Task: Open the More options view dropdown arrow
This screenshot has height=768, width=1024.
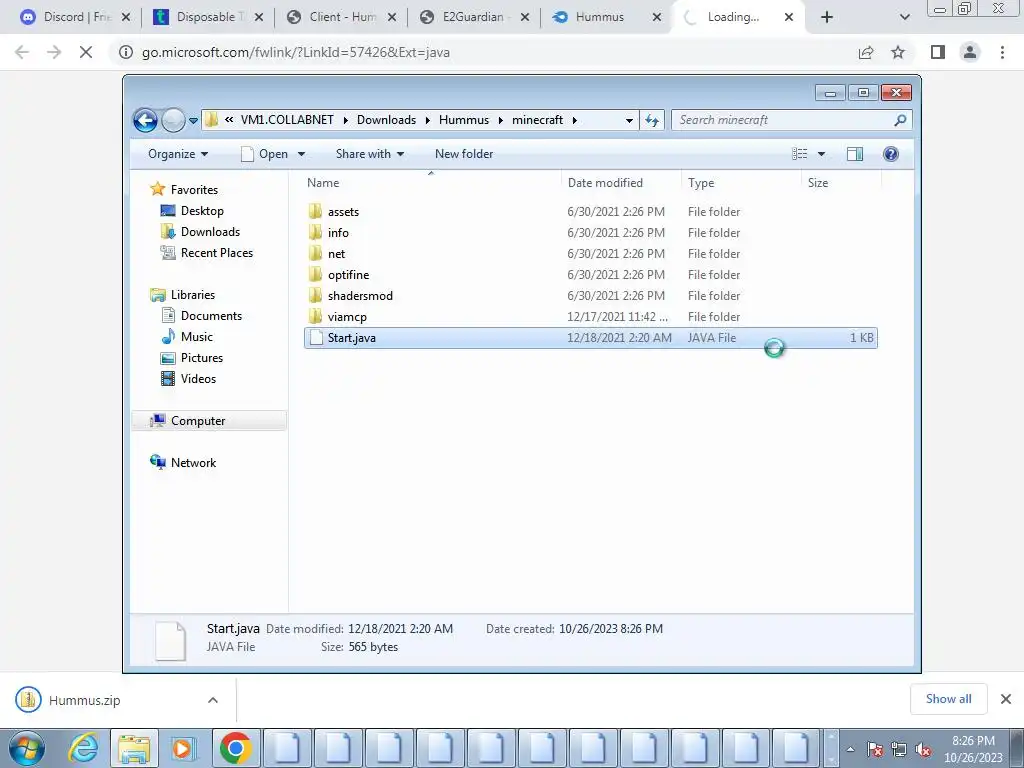Action: 822,154
